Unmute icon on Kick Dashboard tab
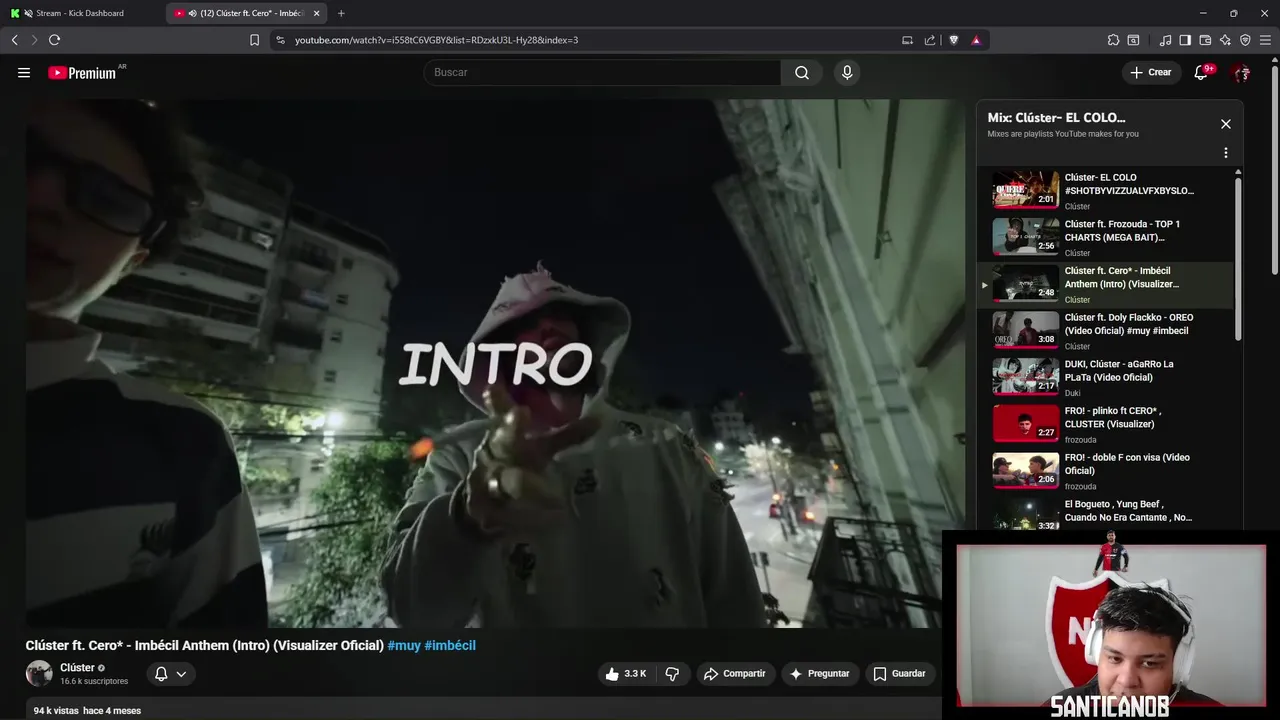 click(x=28, y=13)
